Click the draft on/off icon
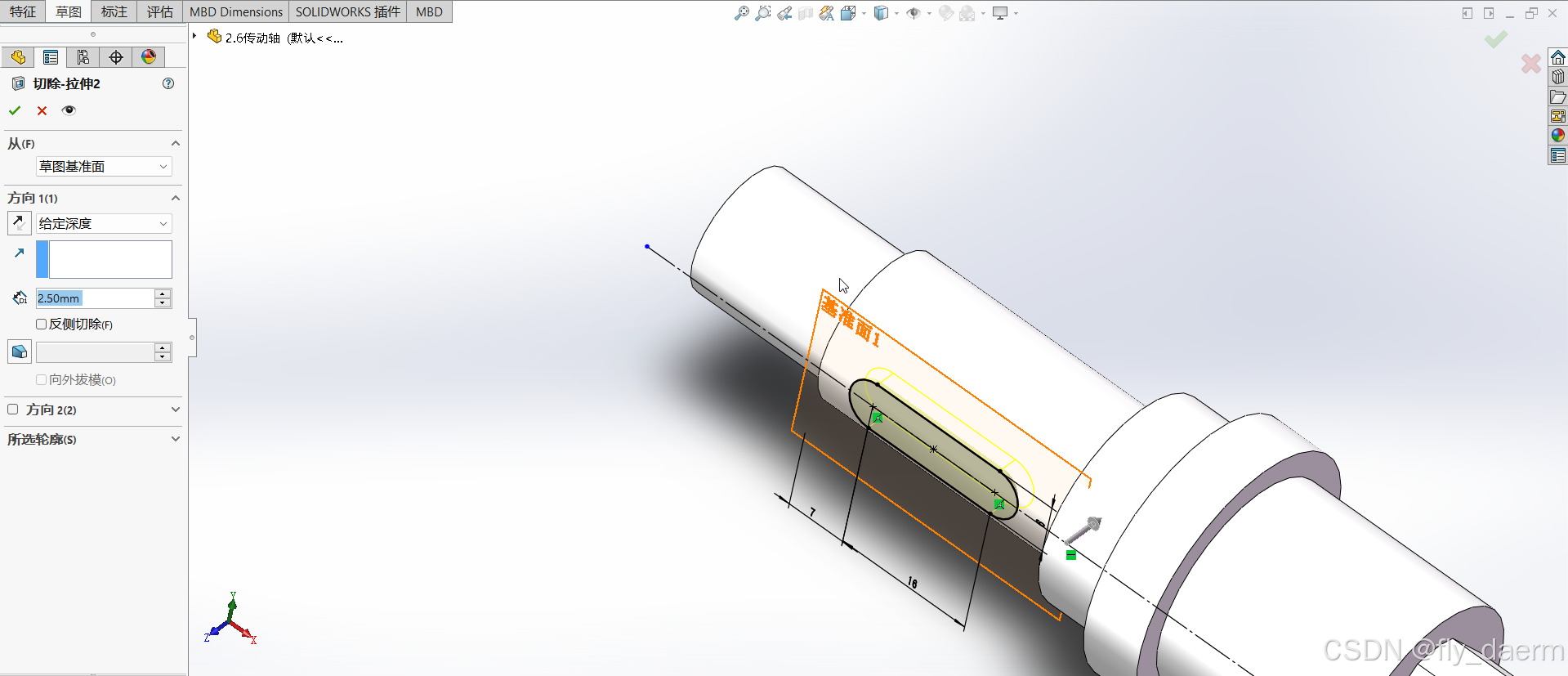The height and width of the screenshot is (676, 1568). point(19,351)
